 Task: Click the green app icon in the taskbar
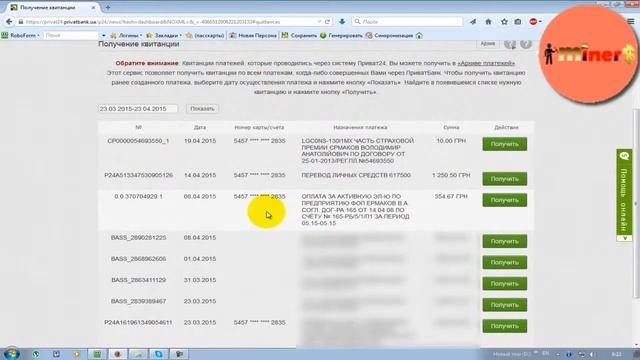coord(97,354)
